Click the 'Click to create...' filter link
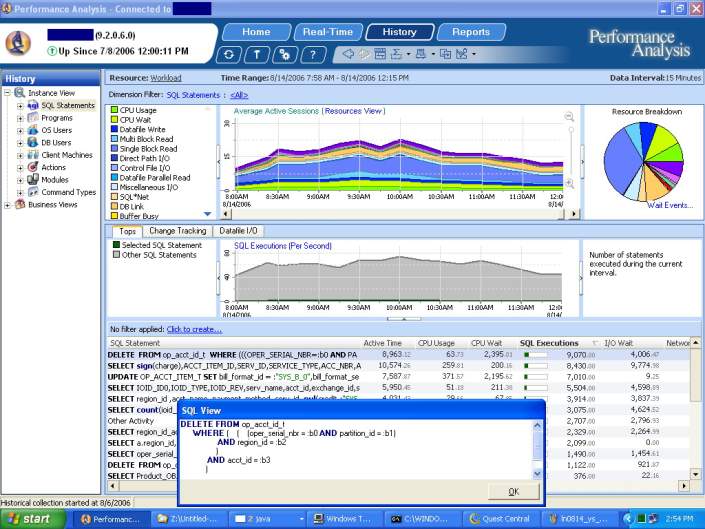The width and height of the screenshot is (705, 529). coord(194,329)
